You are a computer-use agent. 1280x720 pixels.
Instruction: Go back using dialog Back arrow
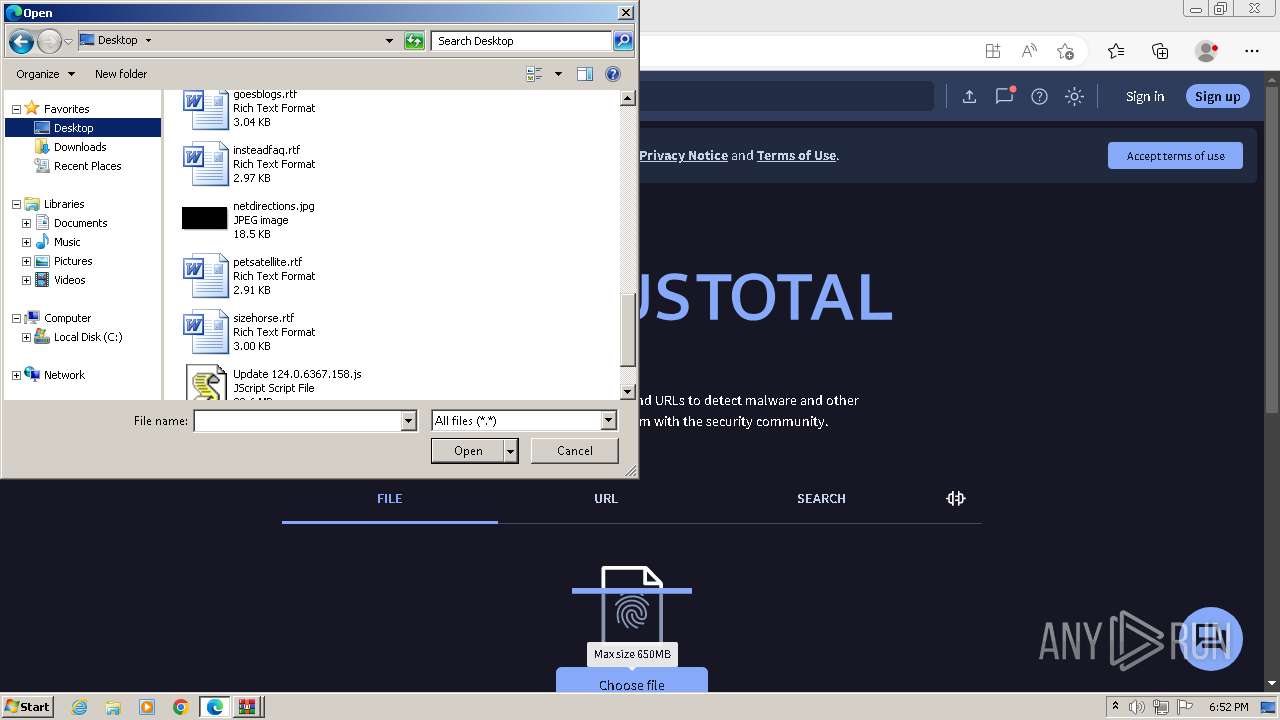(x=21, y=41)
